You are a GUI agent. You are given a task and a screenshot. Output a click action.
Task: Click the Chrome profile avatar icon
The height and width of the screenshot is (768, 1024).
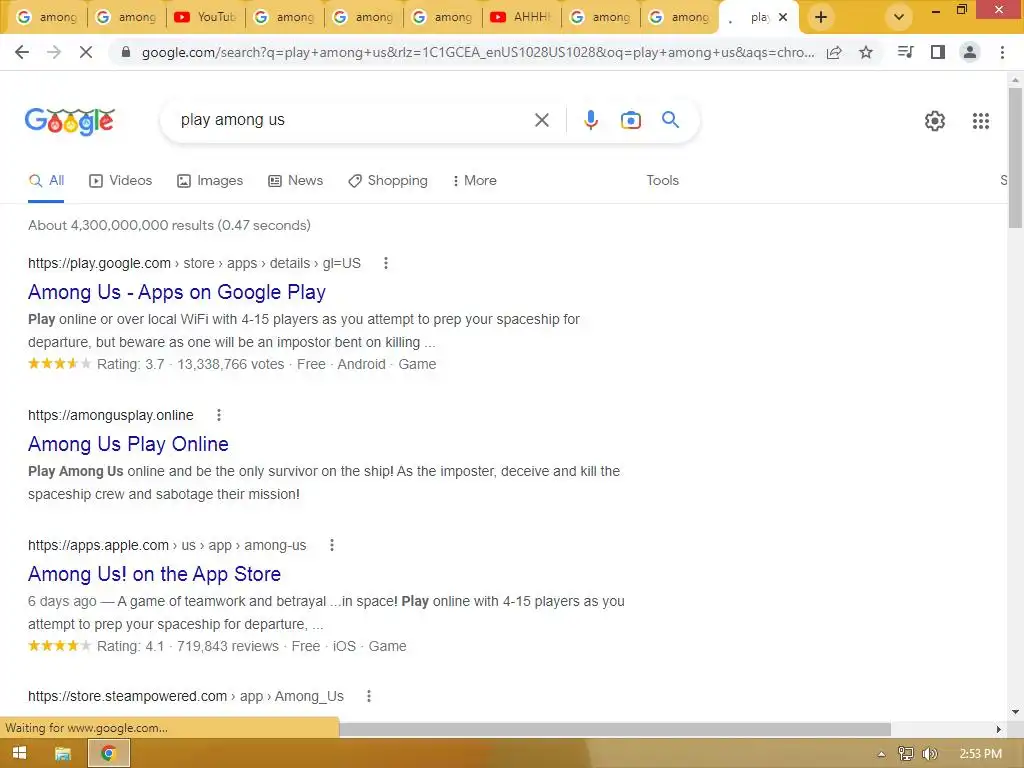pyautogui.click(x=970, y=52)
